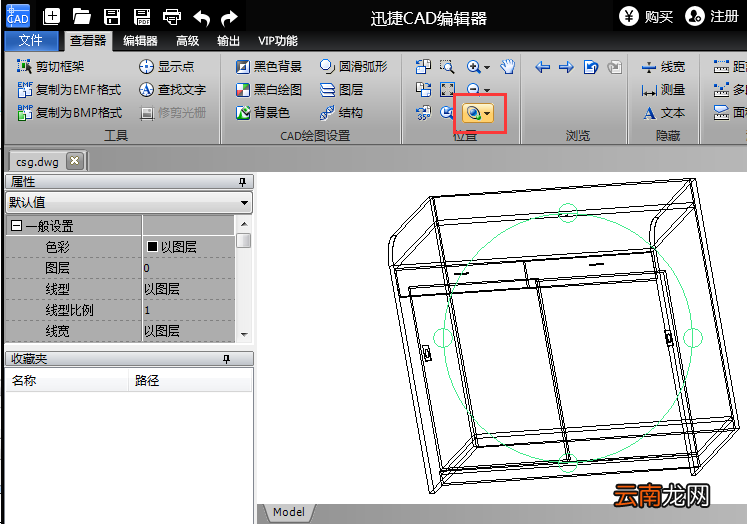747x524 pixels.
Task: Edit the 线型比例 value field
Action: pyautogui.click(x=189, y=310)
